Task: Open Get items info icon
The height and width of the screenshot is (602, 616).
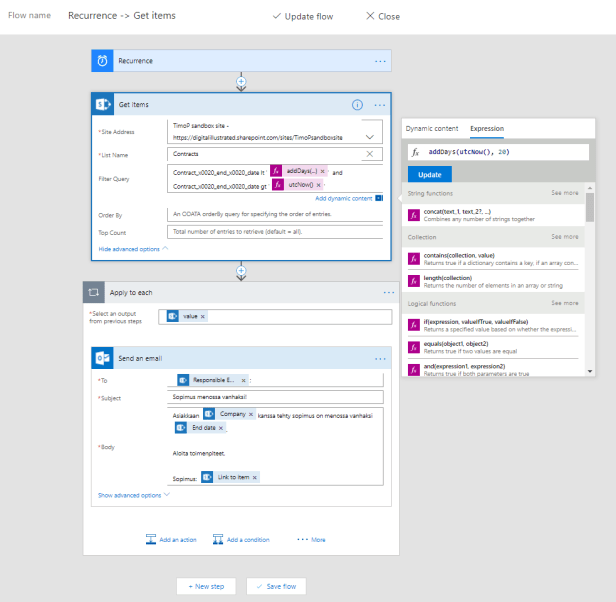Action: click(357, 104)
